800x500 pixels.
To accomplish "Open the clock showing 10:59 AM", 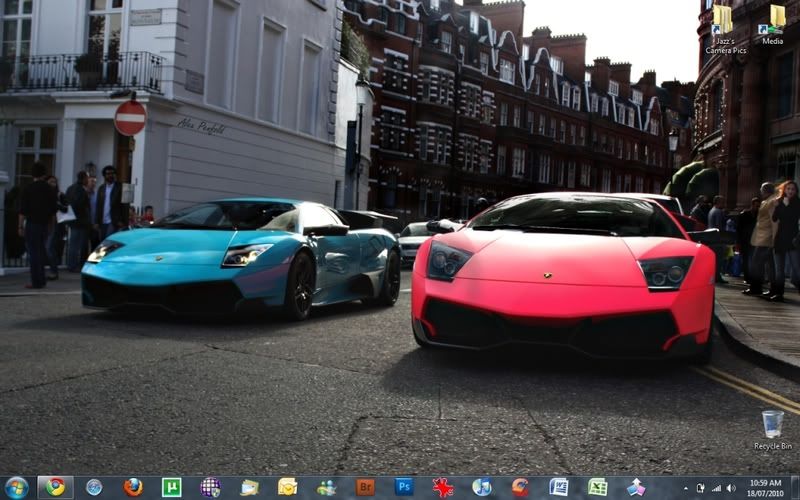I will pyautogui.click(x=765, y=487).
